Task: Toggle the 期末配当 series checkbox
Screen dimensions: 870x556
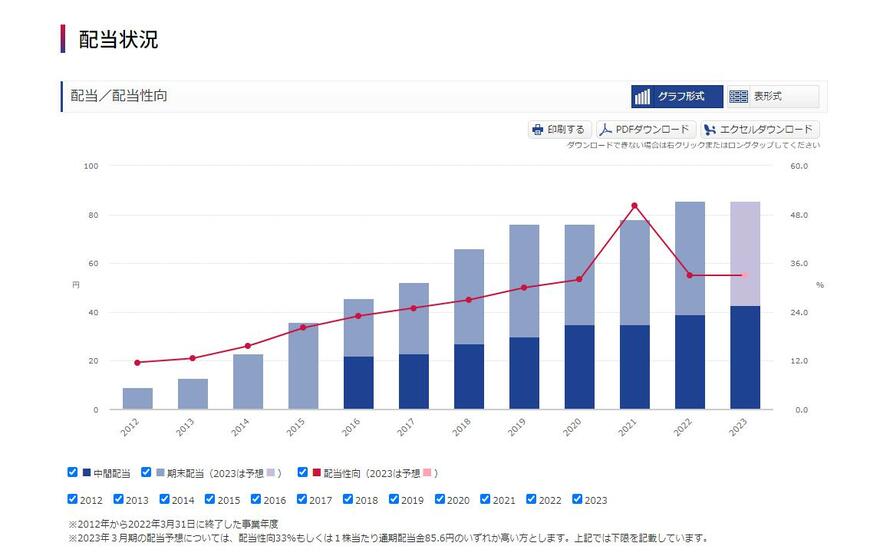Action: tap(146, 472)
